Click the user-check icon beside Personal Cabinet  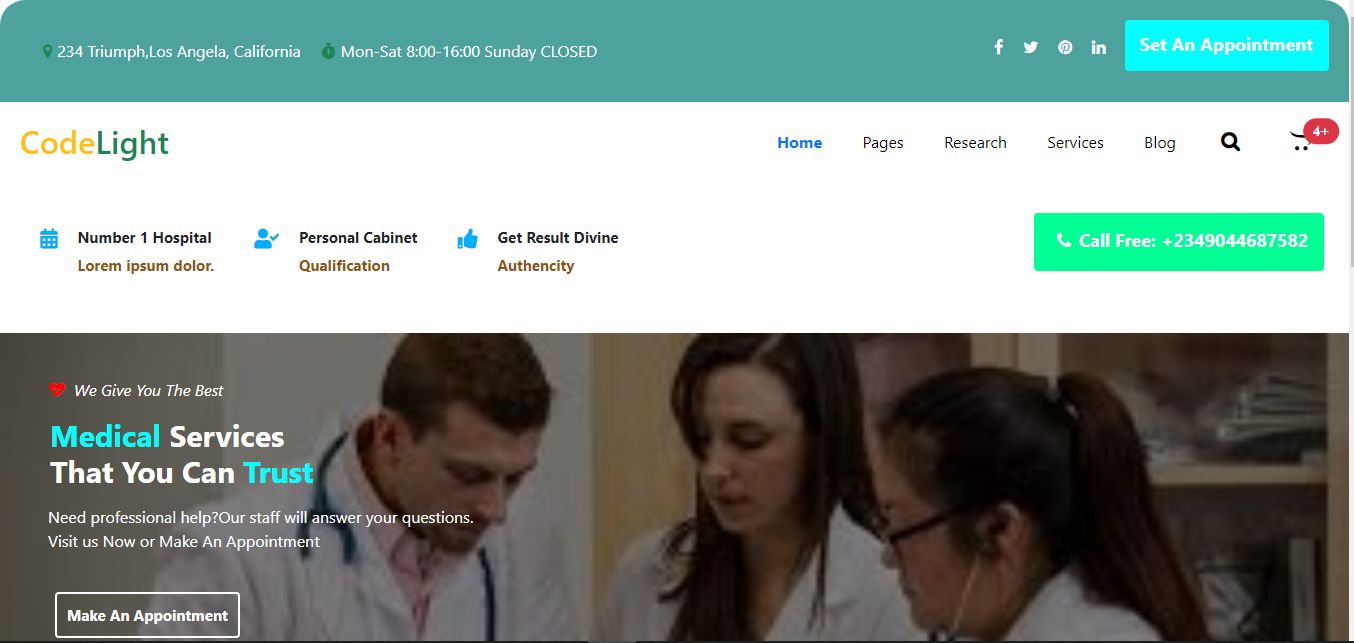266,239
